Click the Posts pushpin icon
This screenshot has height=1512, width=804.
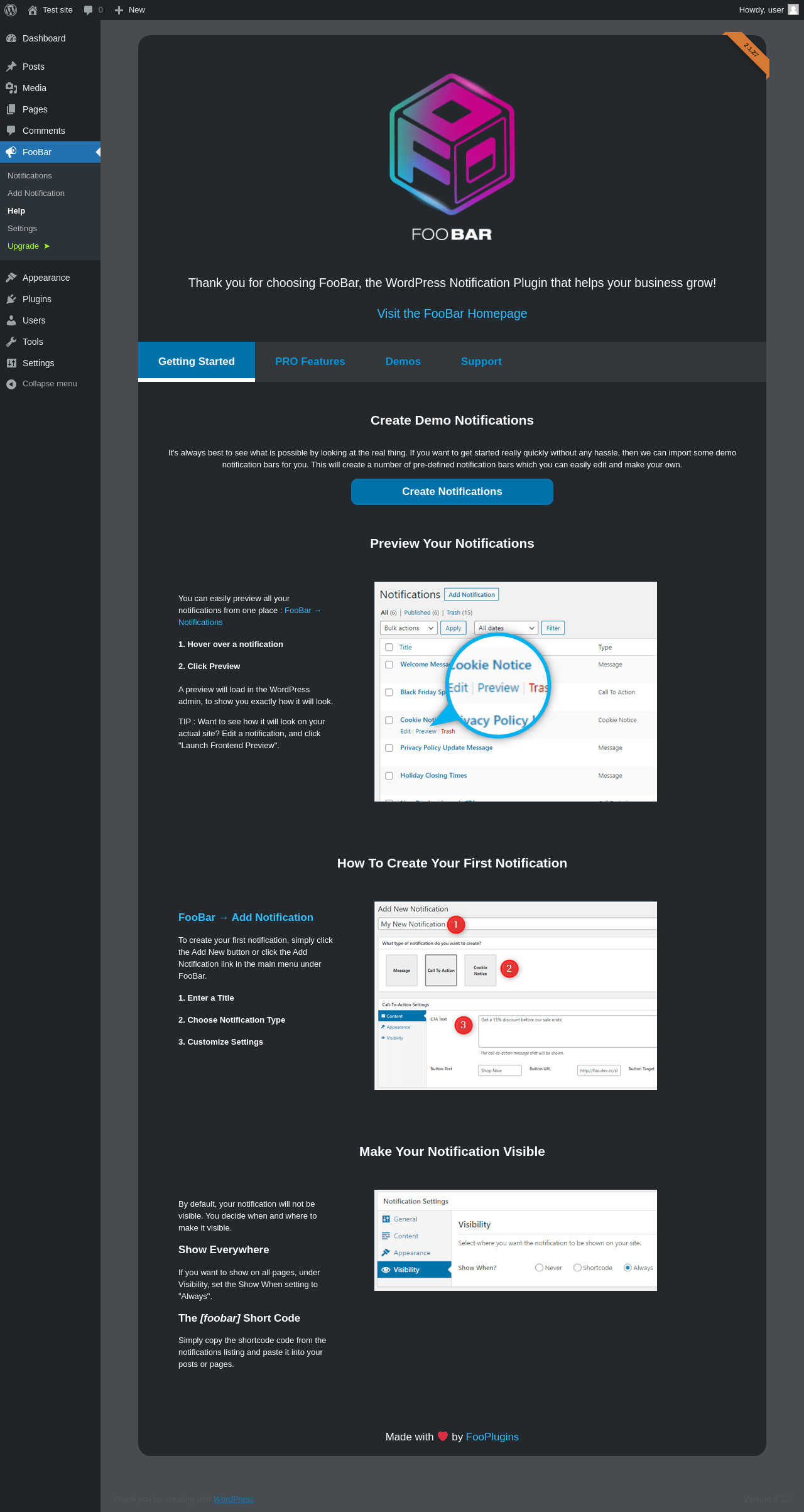click(11, 67)
